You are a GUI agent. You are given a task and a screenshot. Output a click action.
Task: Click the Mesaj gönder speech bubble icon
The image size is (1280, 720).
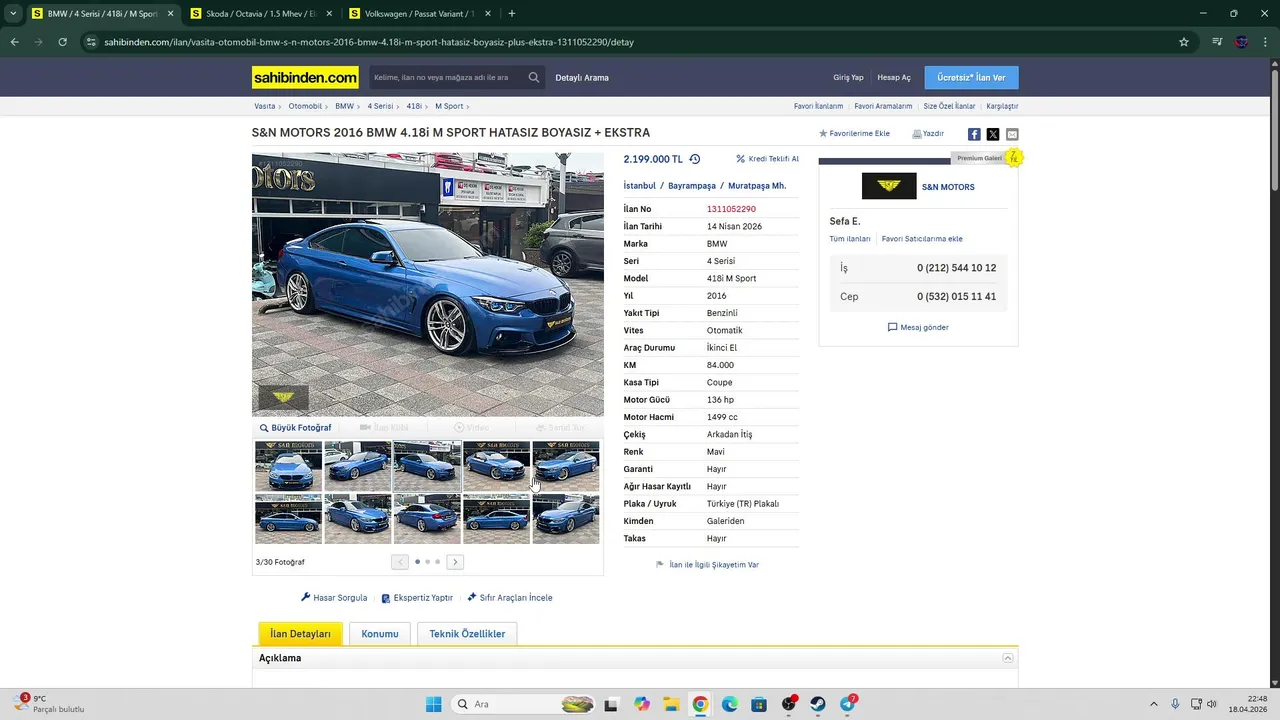892,327
